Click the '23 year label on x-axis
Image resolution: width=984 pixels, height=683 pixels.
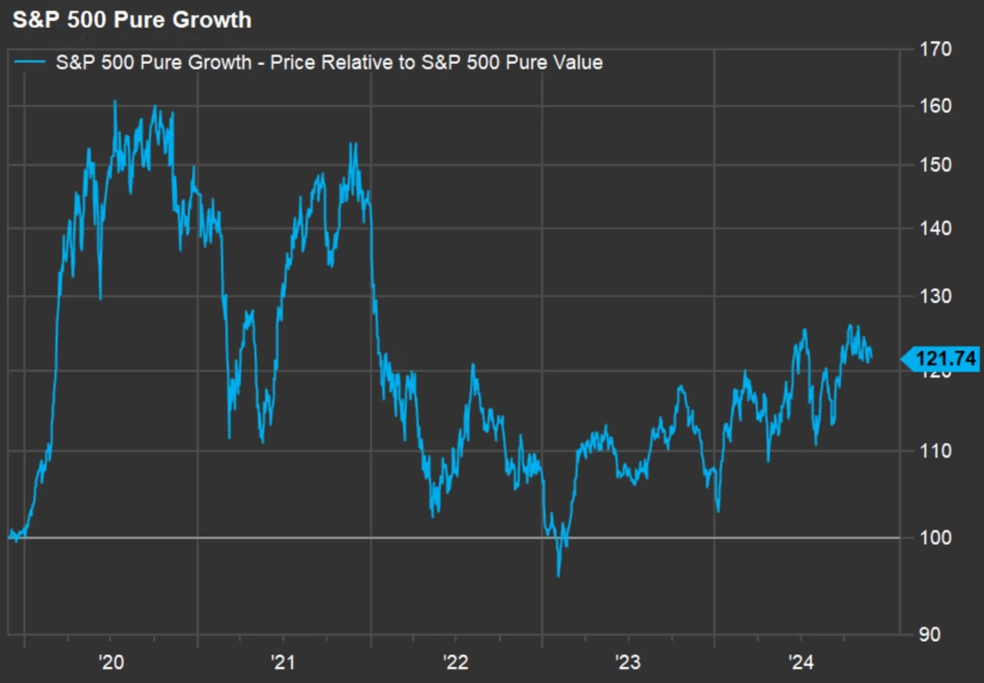(628, 662)
